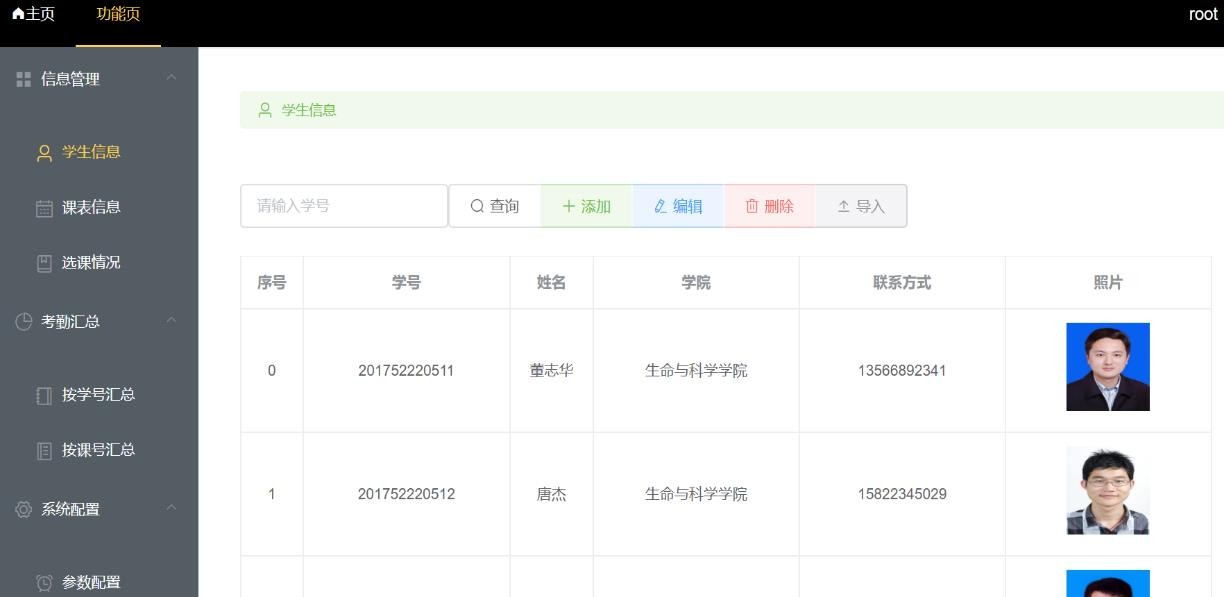1224x597 pixels.
Task: Click the plus icon in 添加 button
Action: point(569,206)
